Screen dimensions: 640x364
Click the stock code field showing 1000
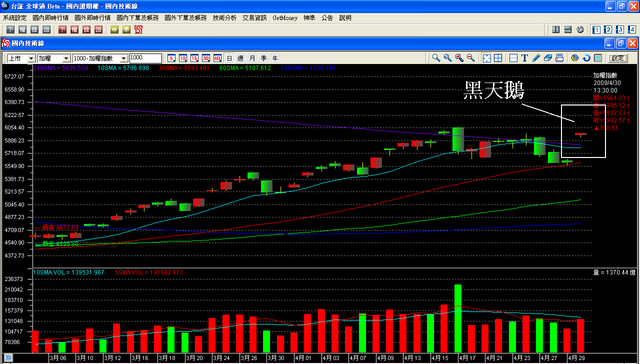pyautogui.click(x=145, y=58)
